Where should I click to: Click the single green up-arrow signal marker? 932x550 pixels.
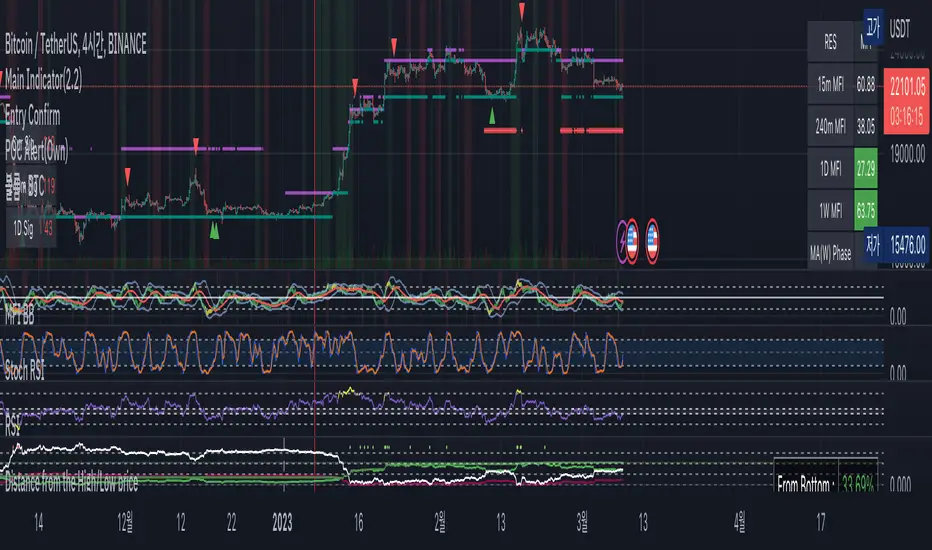491,118
